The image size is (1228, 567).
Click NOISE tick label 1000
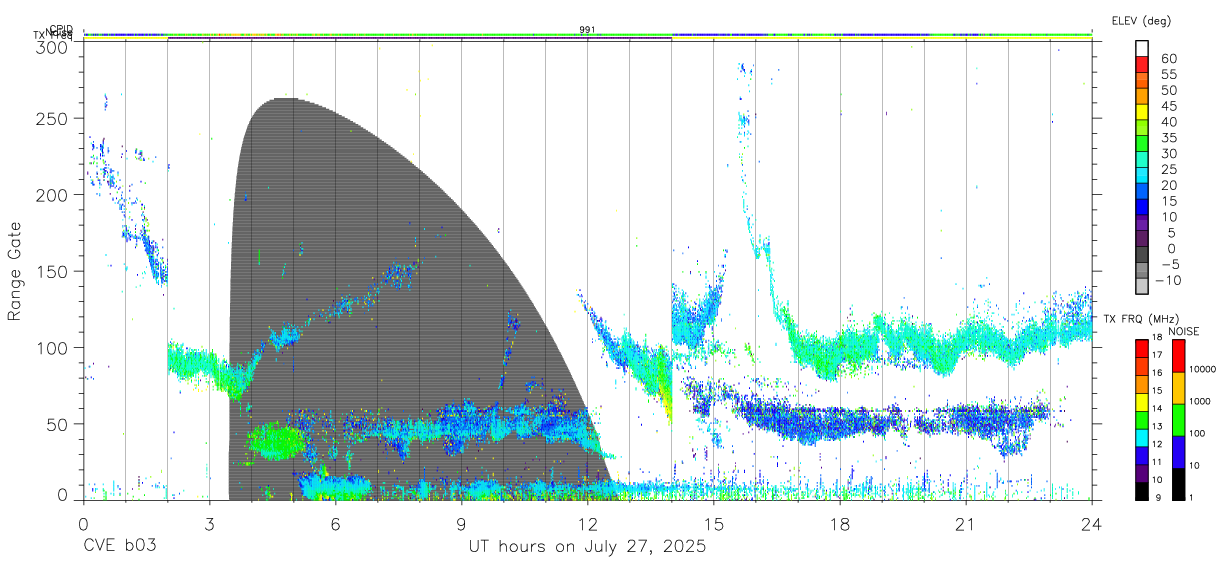[x=1200, y=401]
